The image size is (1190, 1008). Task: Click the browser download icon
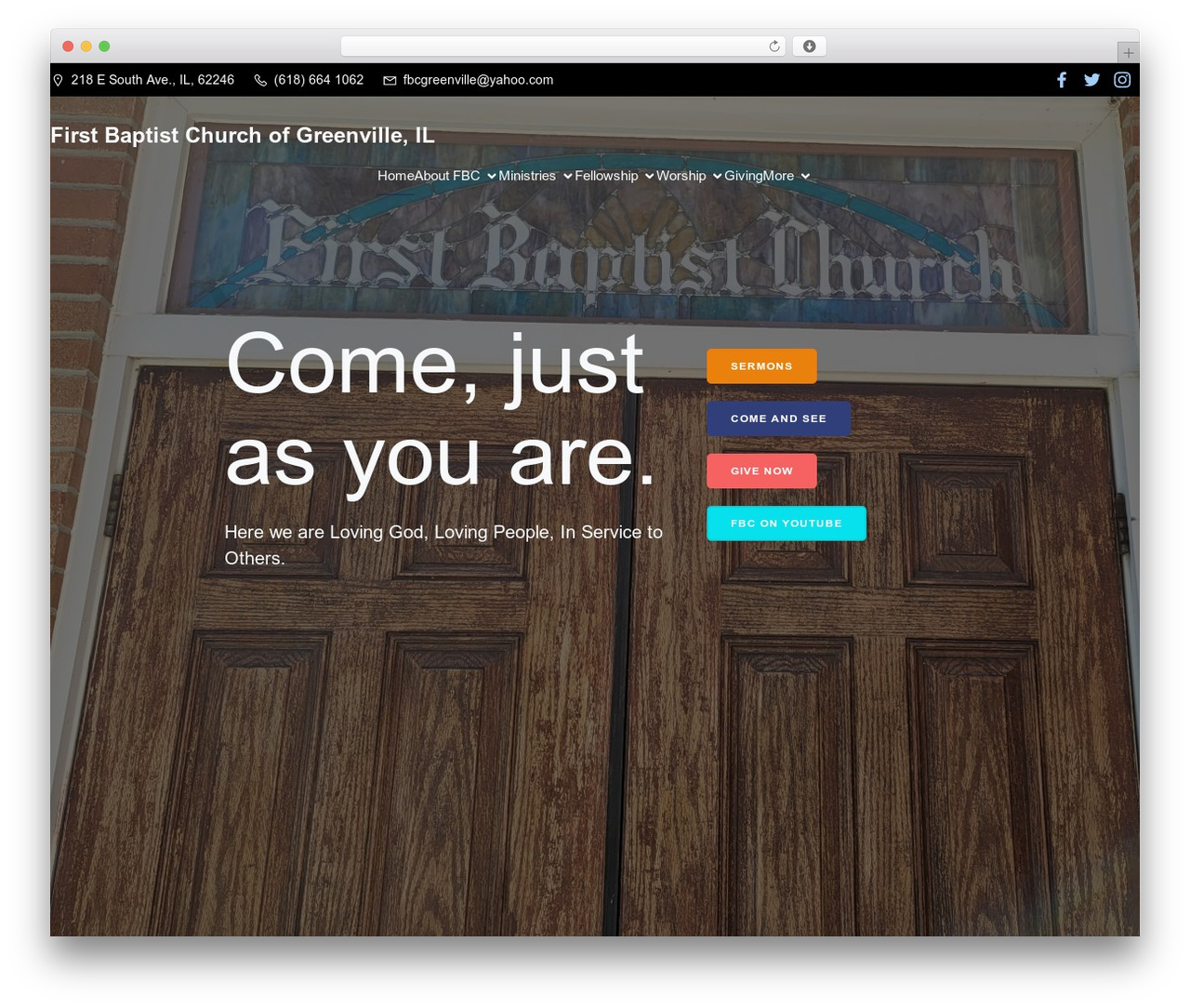(810, 46)
